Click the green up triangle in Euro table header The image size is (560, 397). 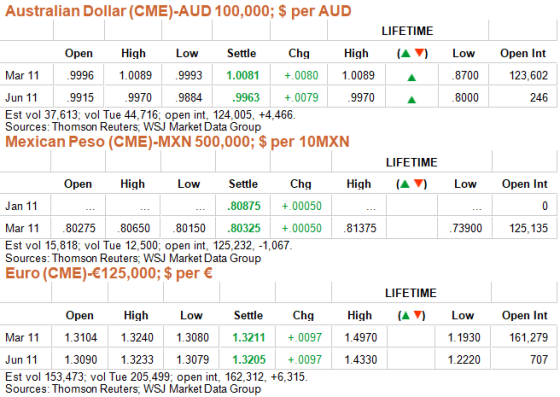[405, 316]
